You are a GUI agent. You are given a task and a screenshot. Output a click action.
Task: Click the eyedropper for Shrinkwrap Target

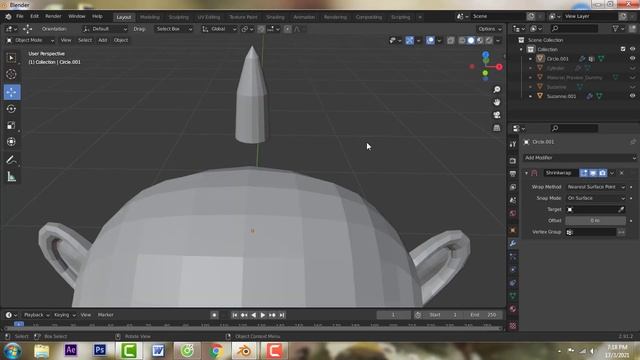621,209
